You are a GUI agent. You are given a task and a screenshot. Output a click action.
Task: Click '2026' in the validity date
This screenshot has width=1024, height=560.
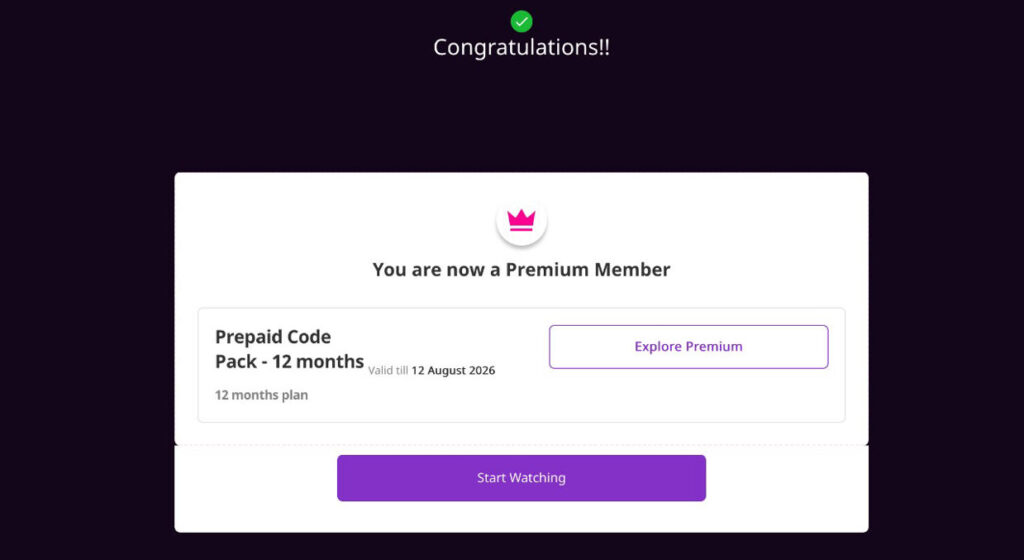coord(482,371)
